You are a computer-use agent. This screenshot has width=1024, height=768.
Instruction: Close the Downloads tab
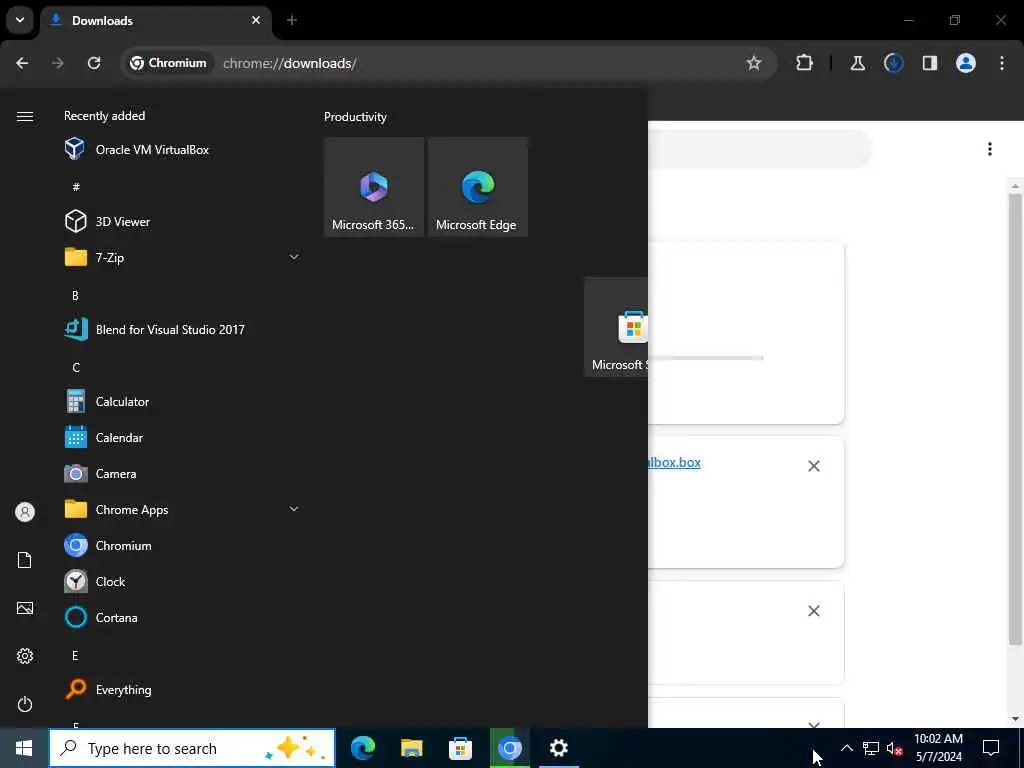(x=256, y=20)
